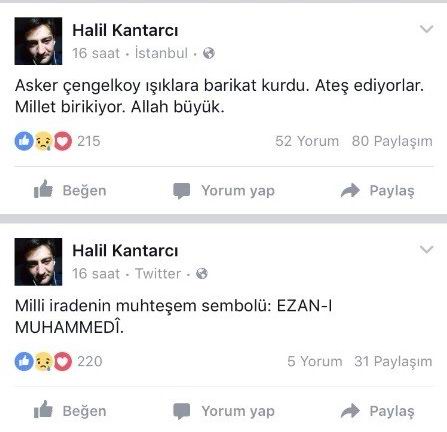Click the thumbs-up icon for the çengelkoy post

[43, 189]
